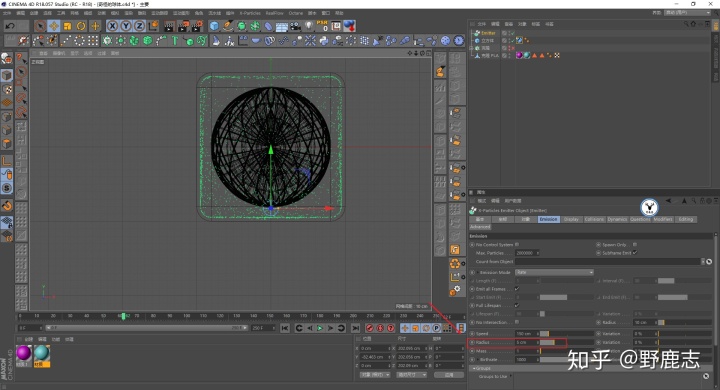Click the Birthrate slider
This screenshot has width=720, height=390.
(x=567, y=360)
